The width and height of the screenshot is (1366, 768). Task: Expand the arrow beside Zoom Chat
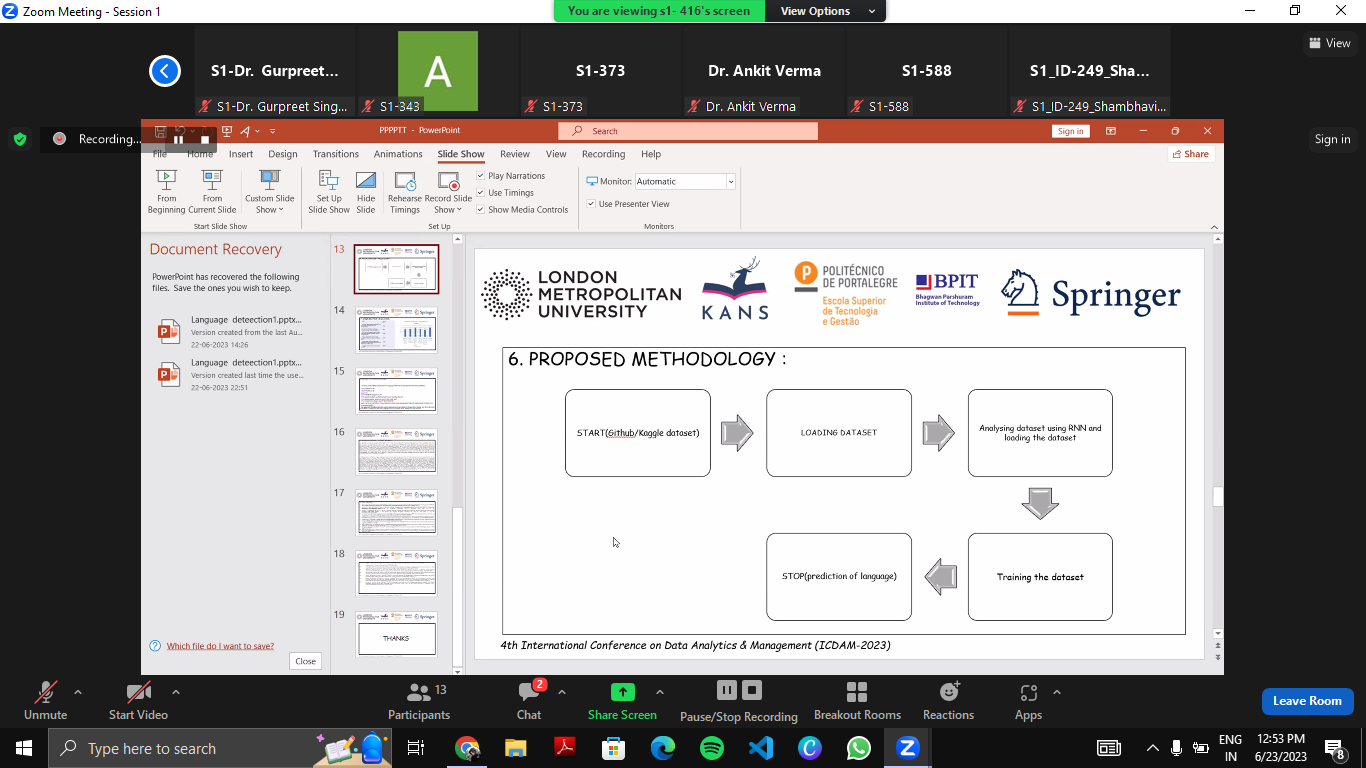562,692
